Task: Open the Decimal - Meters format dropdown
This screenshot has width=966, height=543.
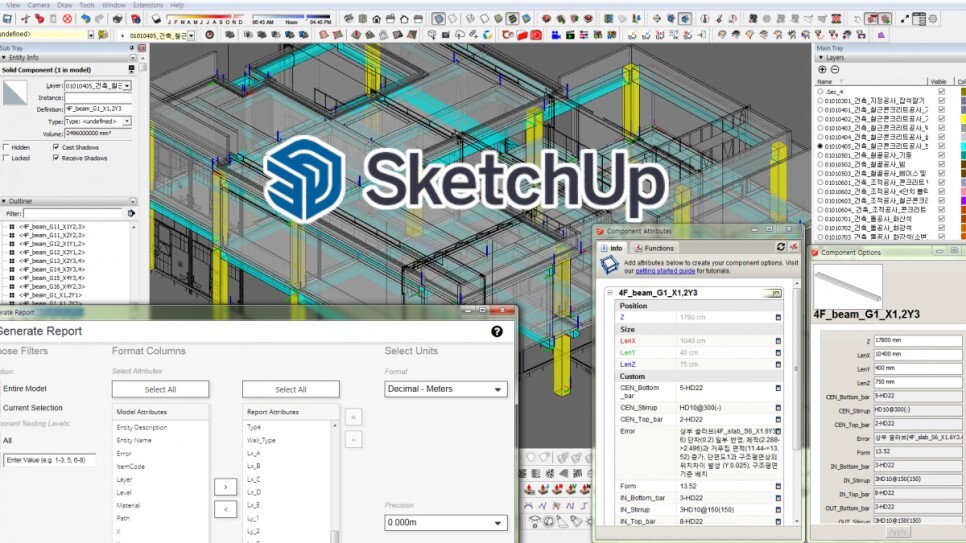Action: pyautogui.click(x=446, y=389)
